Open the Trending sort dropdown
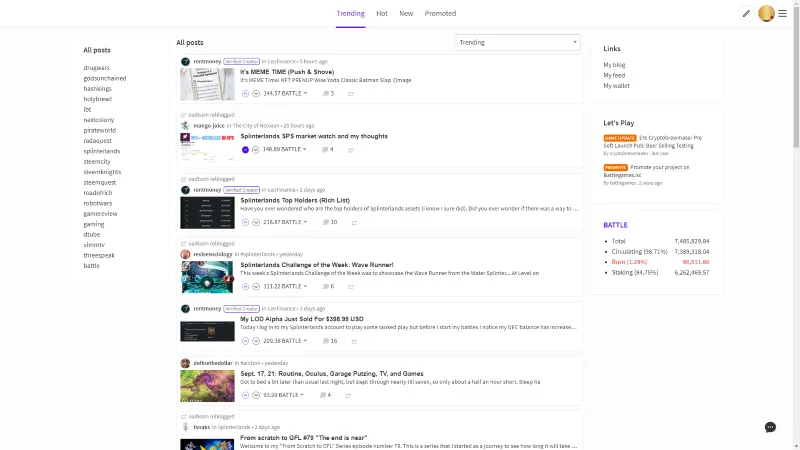The image size is (800, 450). pos(517,42)
